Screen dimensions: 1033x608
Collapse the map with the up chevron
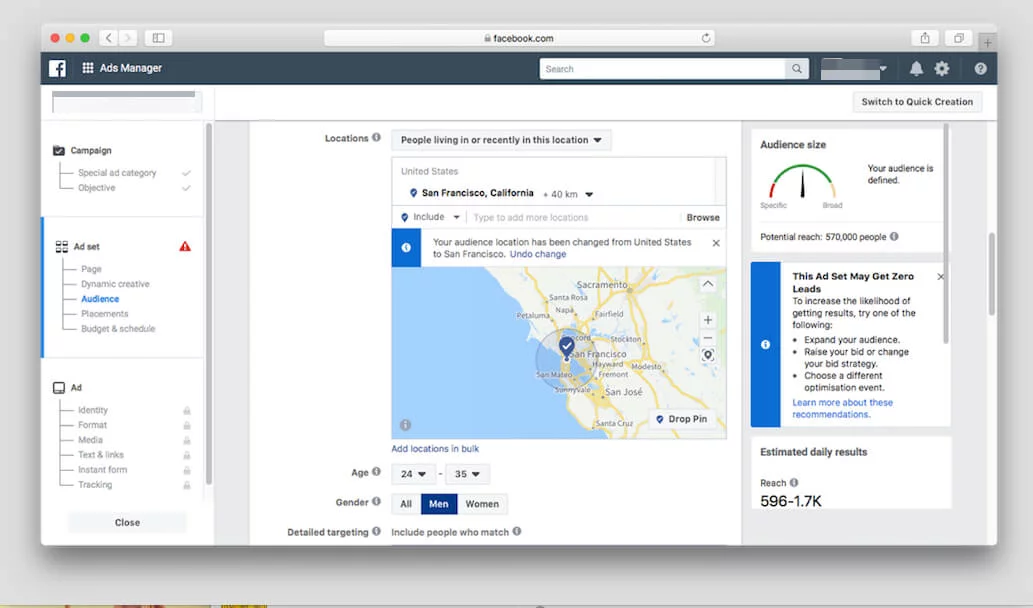pos(708,284)
